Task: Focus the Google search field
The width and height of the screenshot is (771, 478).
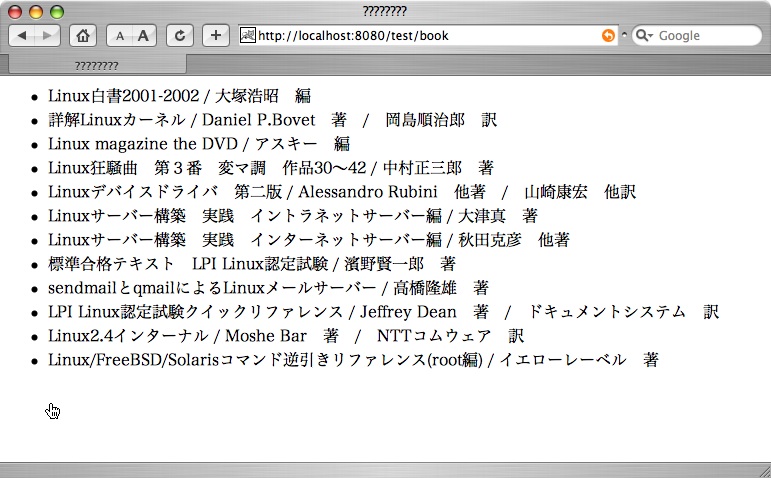Action: (x=697, y=35)
